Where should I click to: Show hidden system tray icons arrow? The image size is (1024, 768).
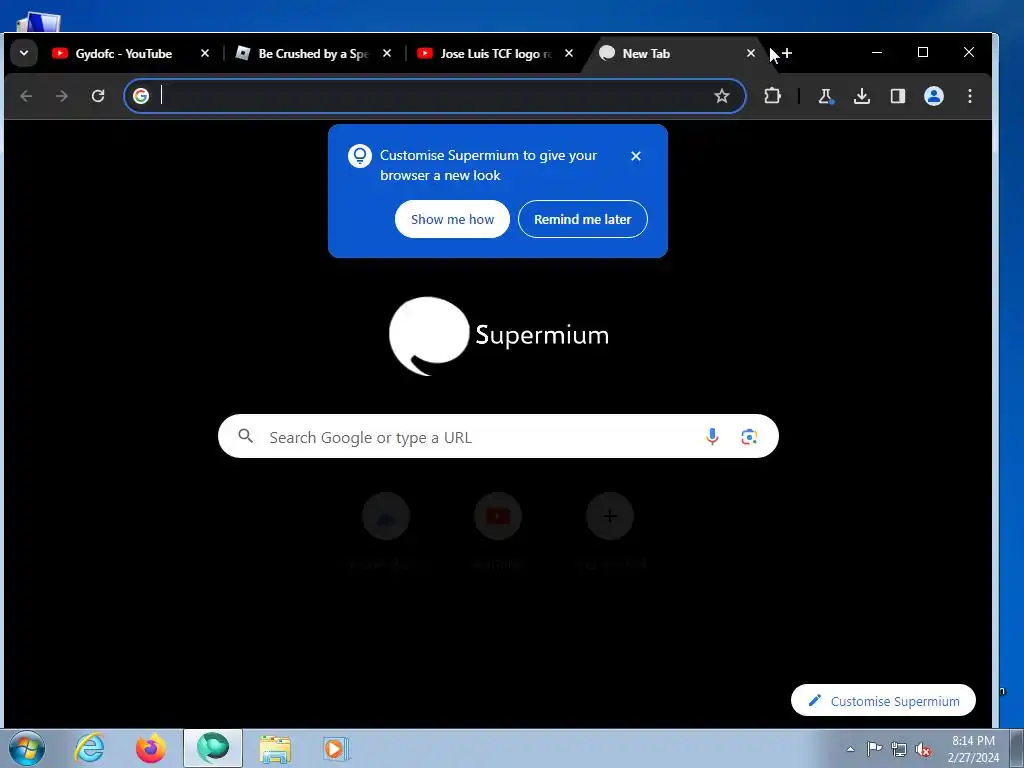click(x=850, y=749)
